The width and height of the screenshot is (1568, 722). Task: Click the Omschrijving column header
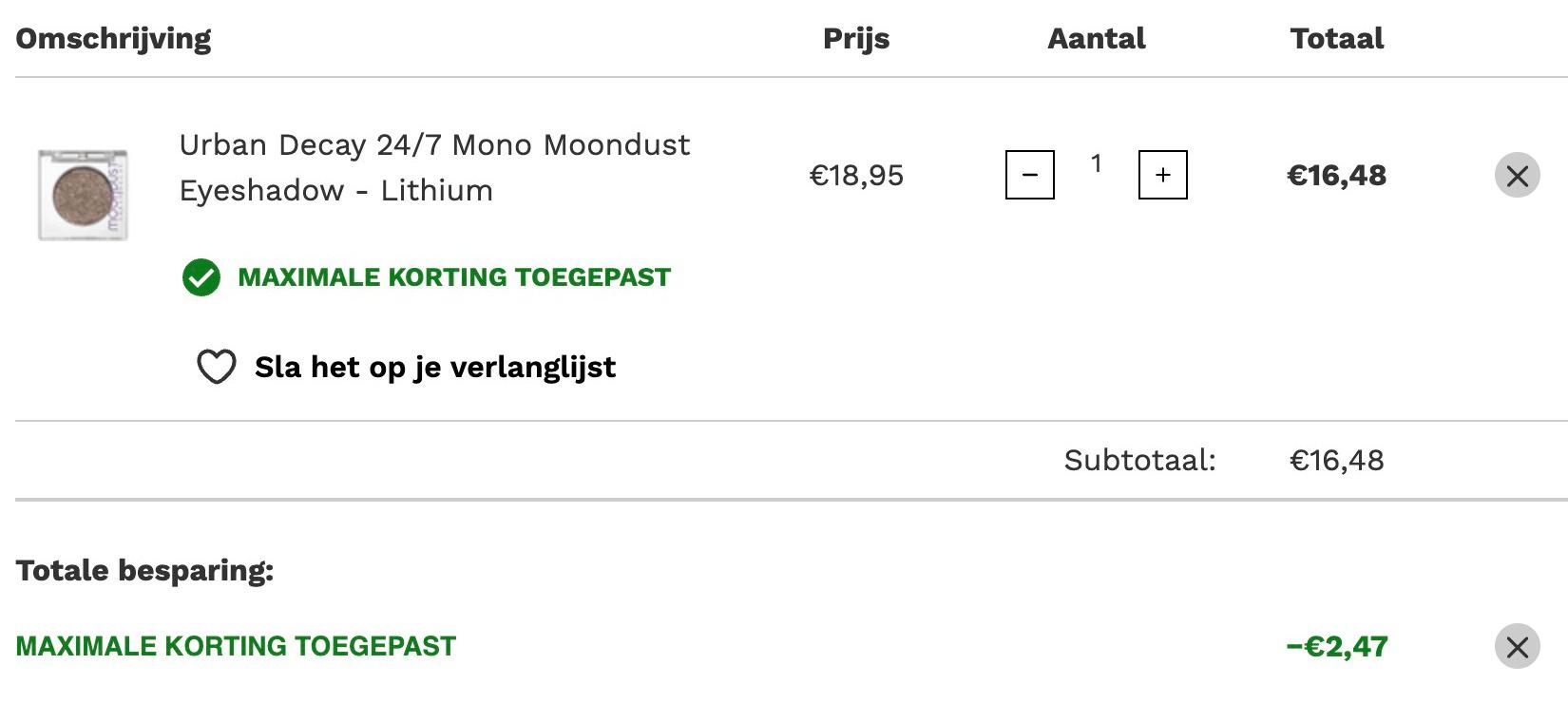(x=113, y=39)
